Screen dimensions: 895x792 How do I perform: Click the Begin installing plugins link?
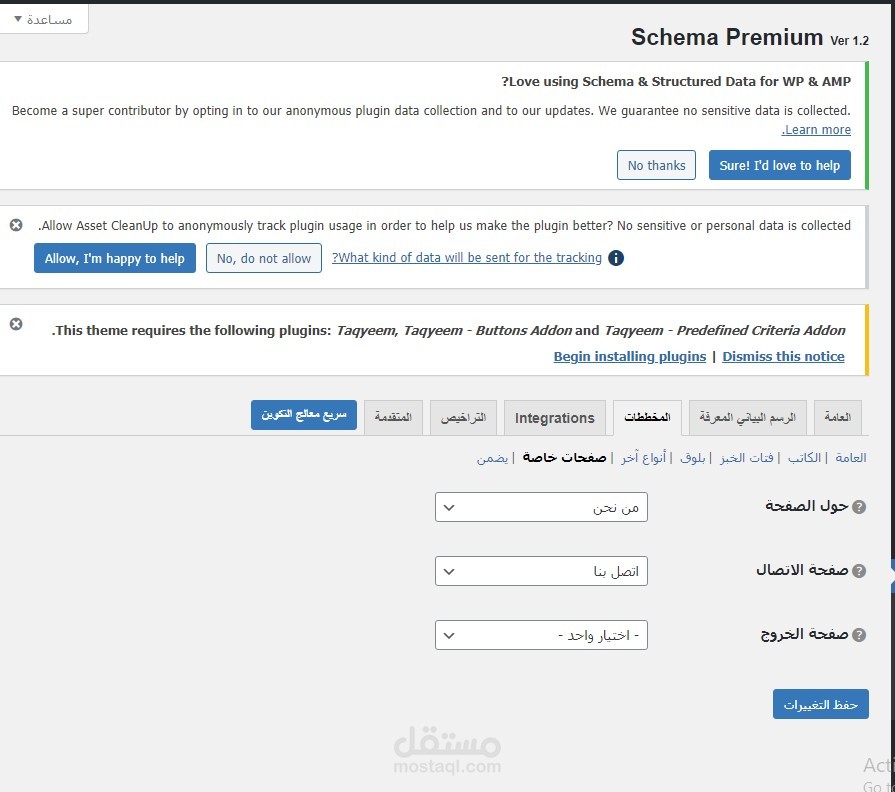(x=629, y=356)
